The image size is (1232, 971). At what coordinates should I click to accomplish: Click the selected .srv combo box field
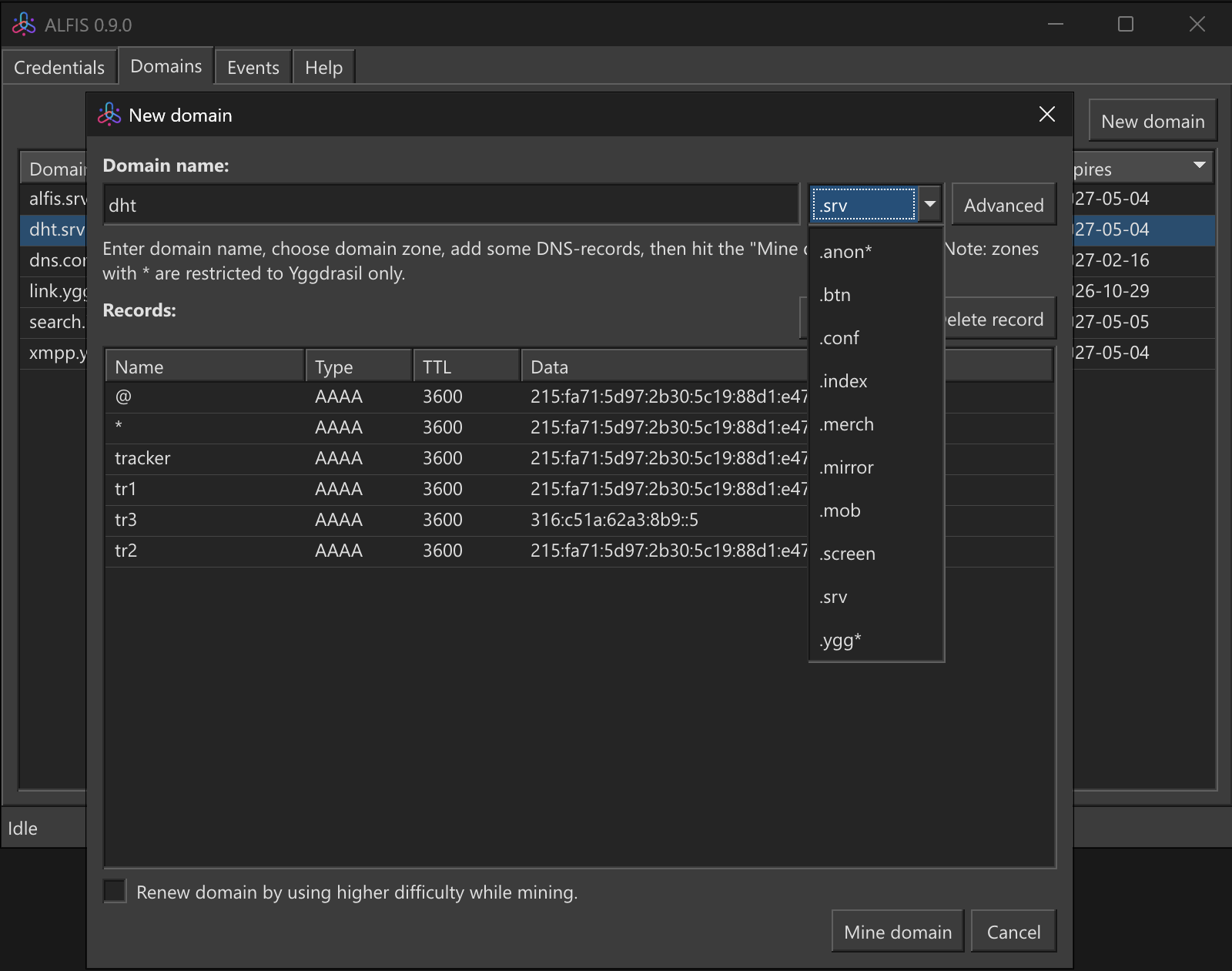pos(863,205)
